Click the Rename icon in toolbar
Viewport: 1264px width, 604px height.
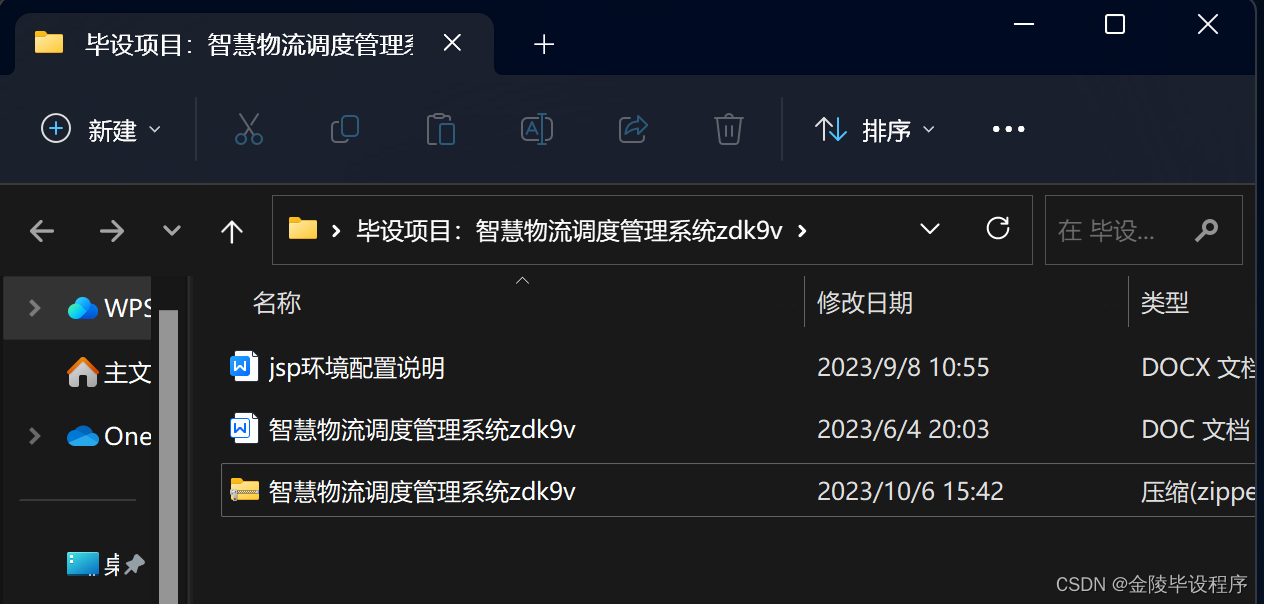coord(537,129)
